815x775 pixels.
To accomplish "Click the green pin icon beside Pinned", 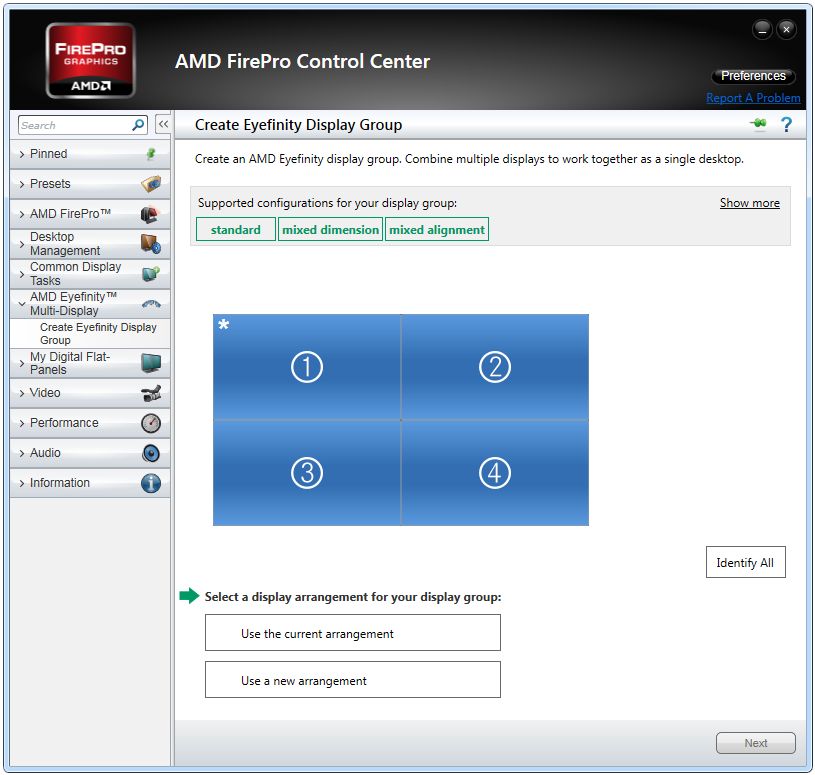I will coord(151,154).
